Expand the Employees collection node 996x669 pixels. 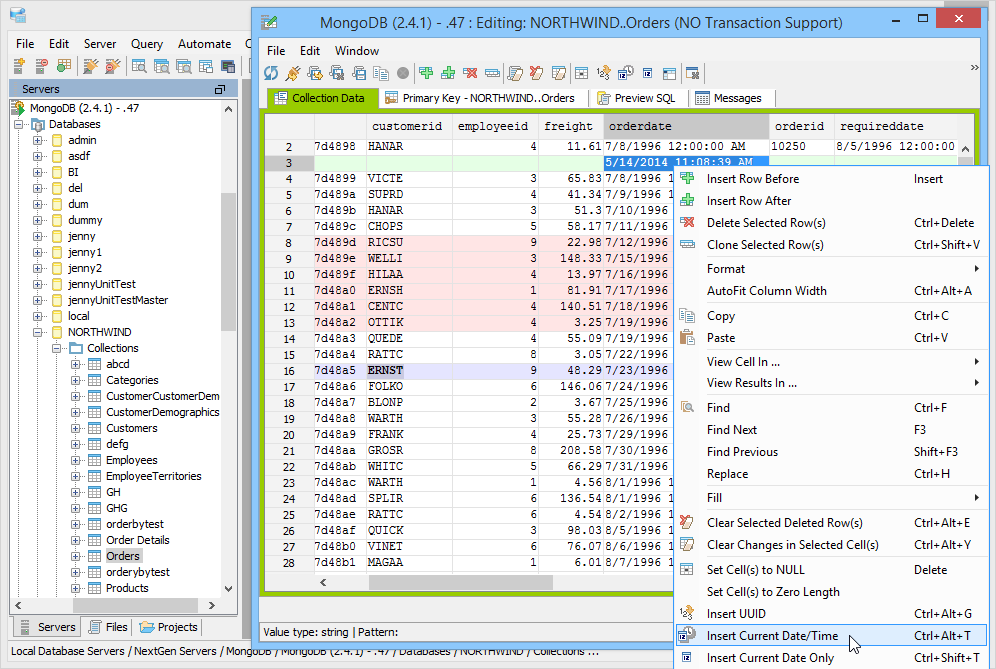click(76, 460)
